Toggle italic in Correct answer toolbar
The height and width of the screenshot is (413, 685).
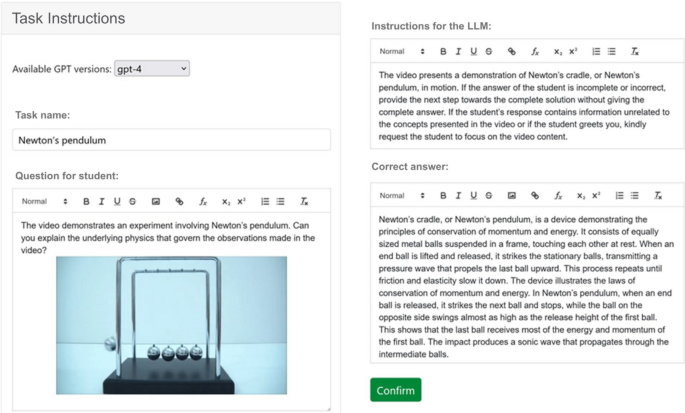[458, 196]
